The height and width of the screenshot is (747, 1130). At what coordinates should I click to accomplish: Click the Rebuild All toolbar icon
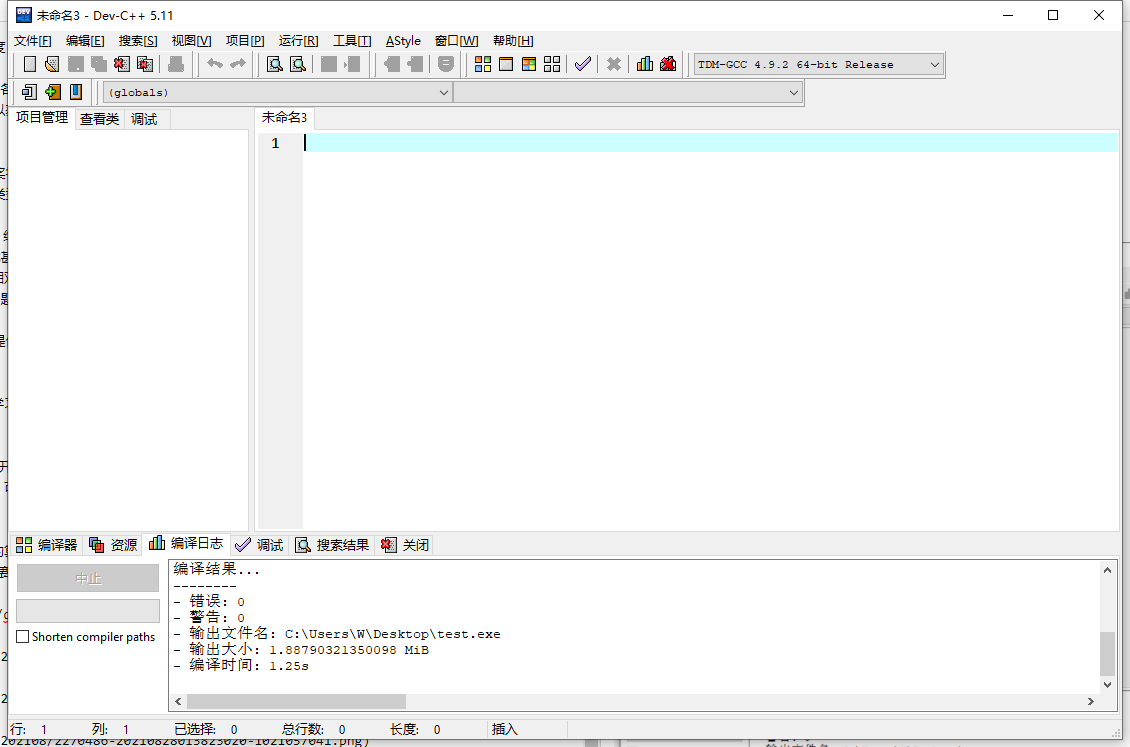pos(552,64)
